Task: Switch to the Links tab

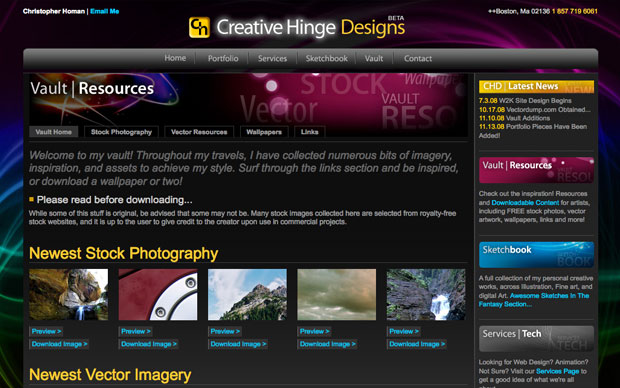Action: 309,132
